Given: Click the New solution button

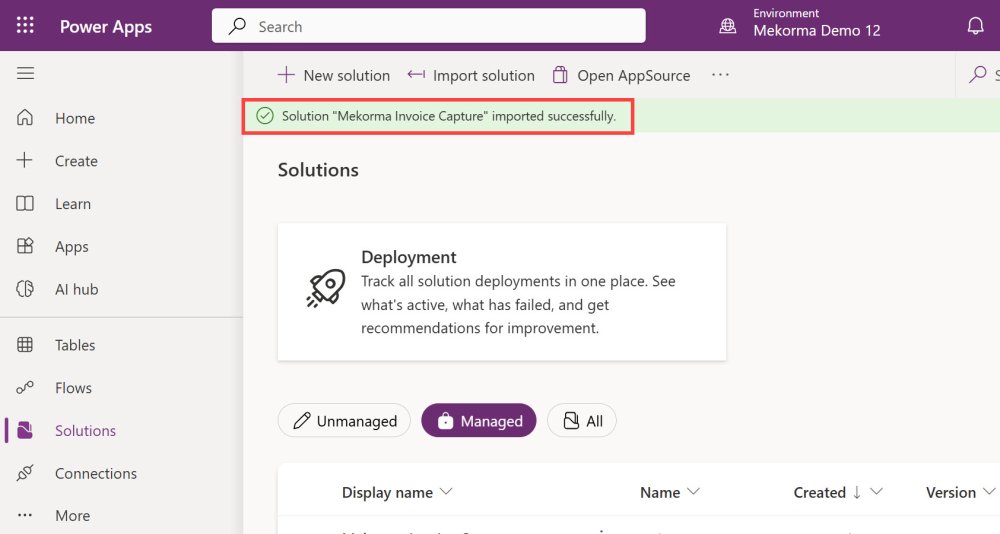Looking at the screenshot, I should coord(334,75).
